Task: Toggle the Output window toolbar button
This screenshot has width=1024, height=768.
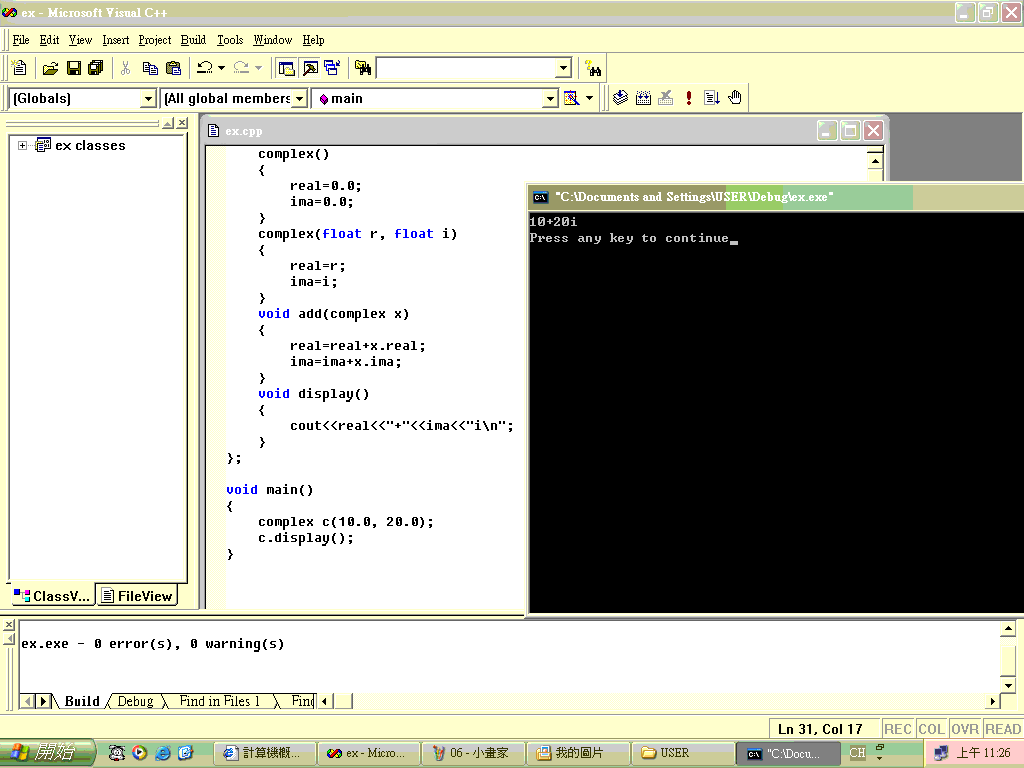Action: [x=309, y=68]
